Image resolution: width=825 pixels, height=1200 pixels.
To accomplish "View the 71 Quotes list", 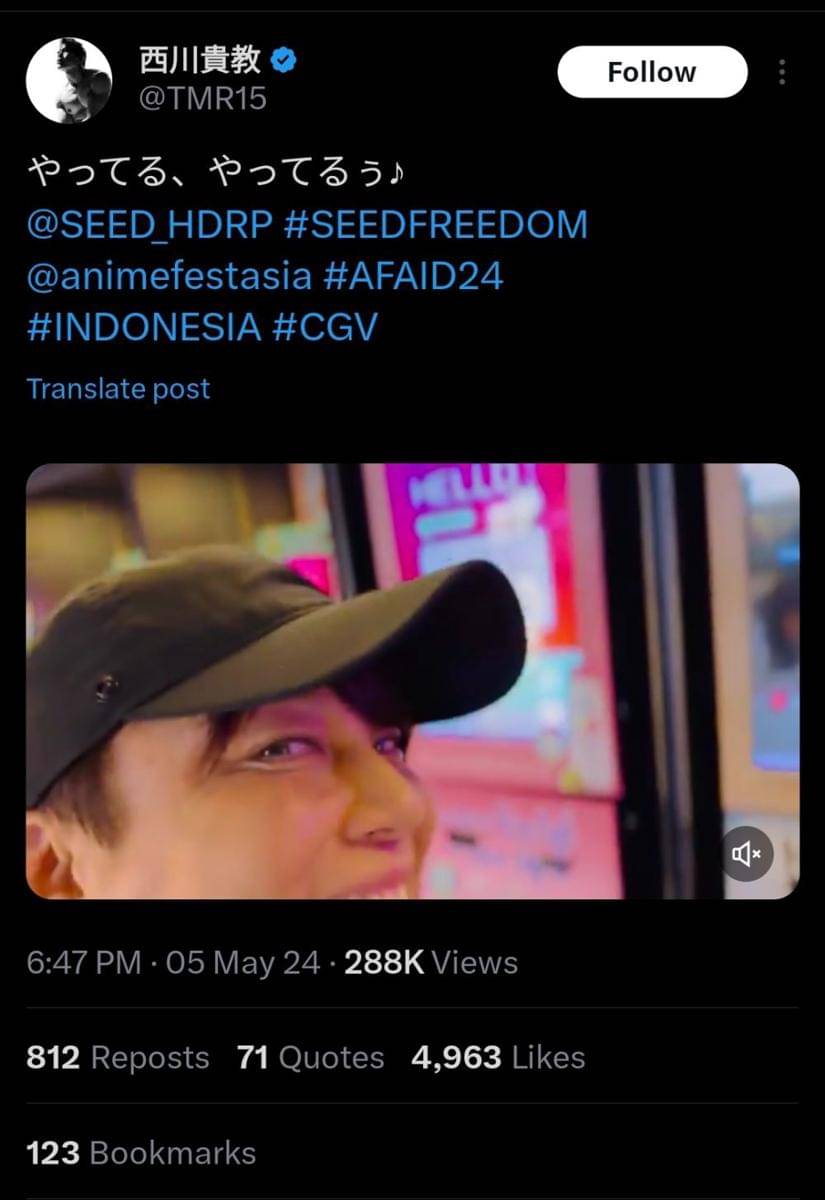I will pyautogui.click(x=310, y=1058).
